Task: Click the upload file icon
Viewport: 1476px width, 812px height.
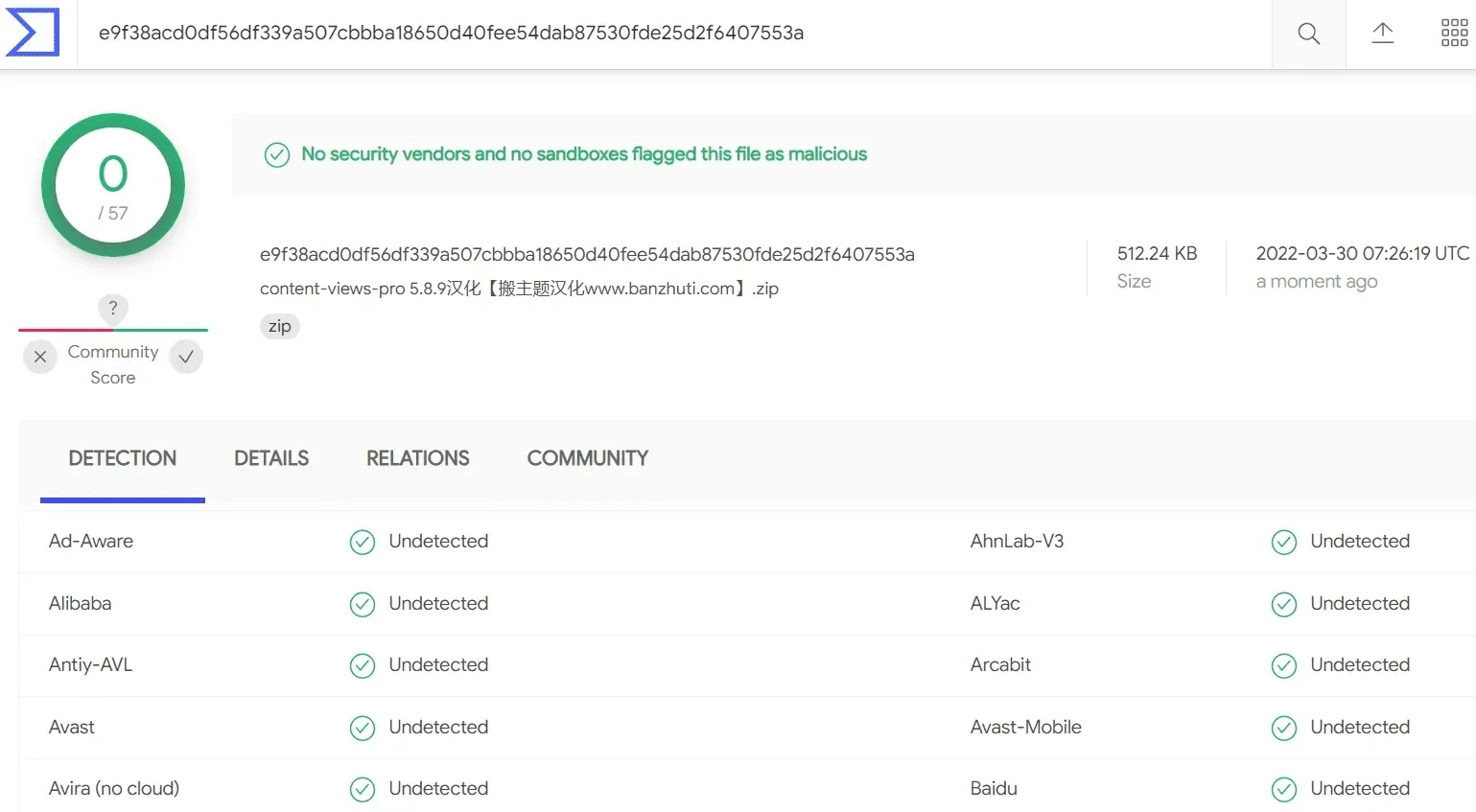Action: click(1382, 34)
